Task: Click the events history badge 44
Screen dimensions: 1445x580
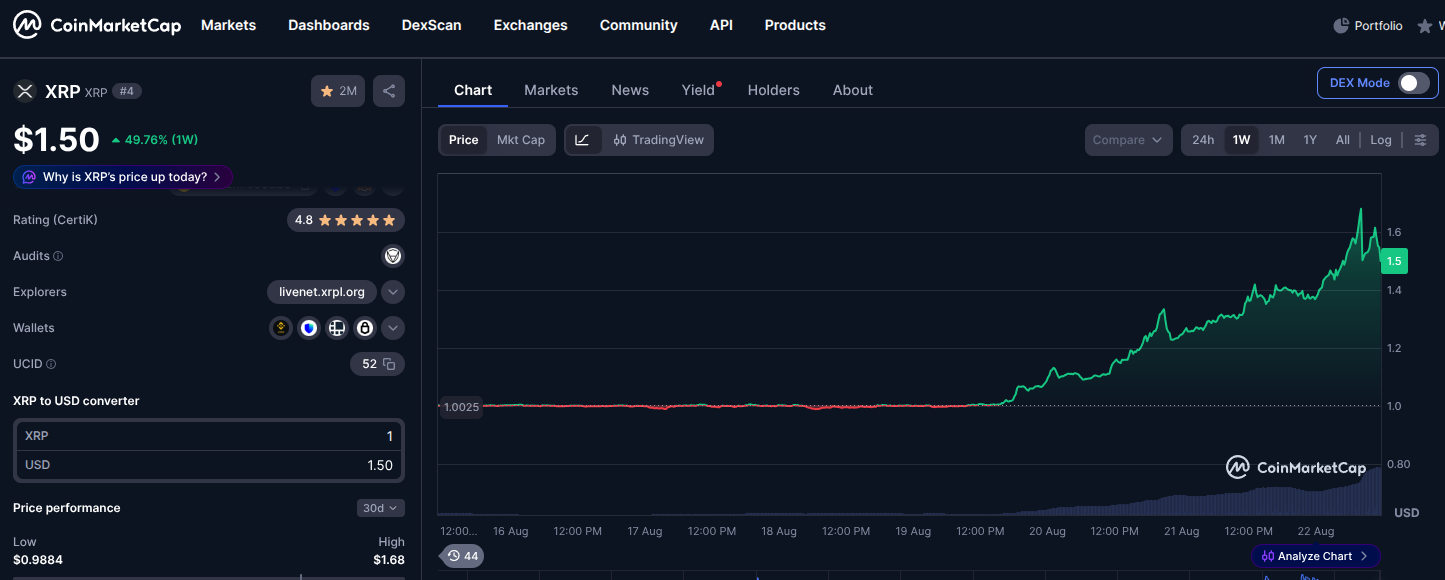Action: [463, 556]
